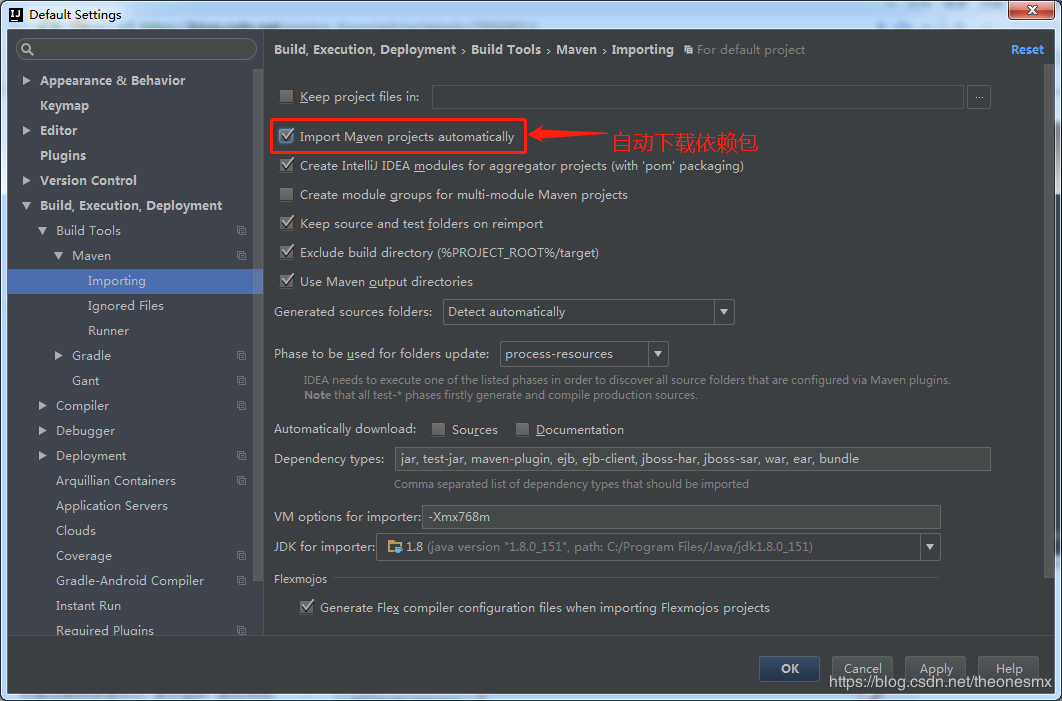Click the project-level icon beside Maven
The image size is (1062, 701).
[241, 256]
